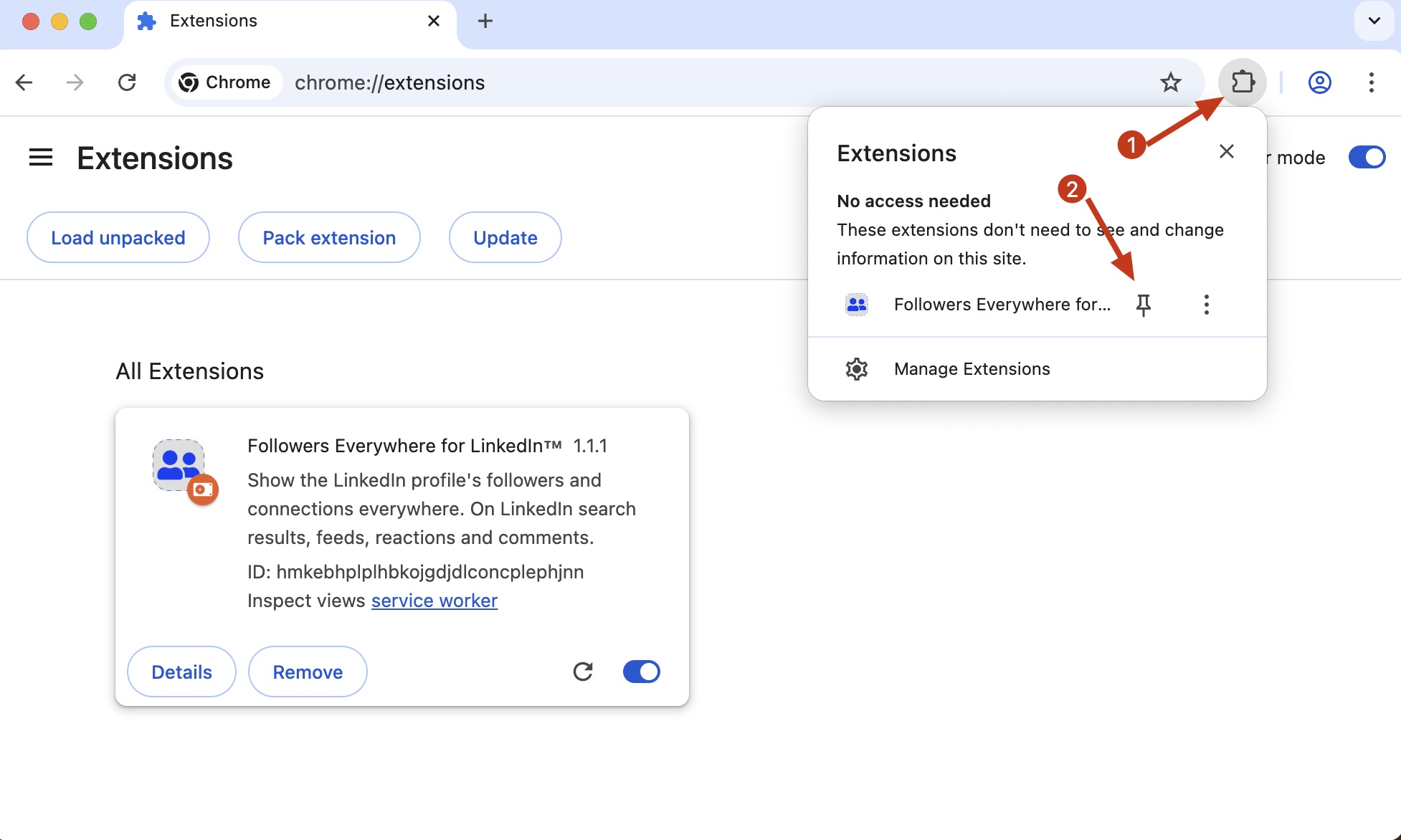Enable Developer mode toggle
The height and width of the screenshot is (840, 1401).
(x=1367, y=157)
